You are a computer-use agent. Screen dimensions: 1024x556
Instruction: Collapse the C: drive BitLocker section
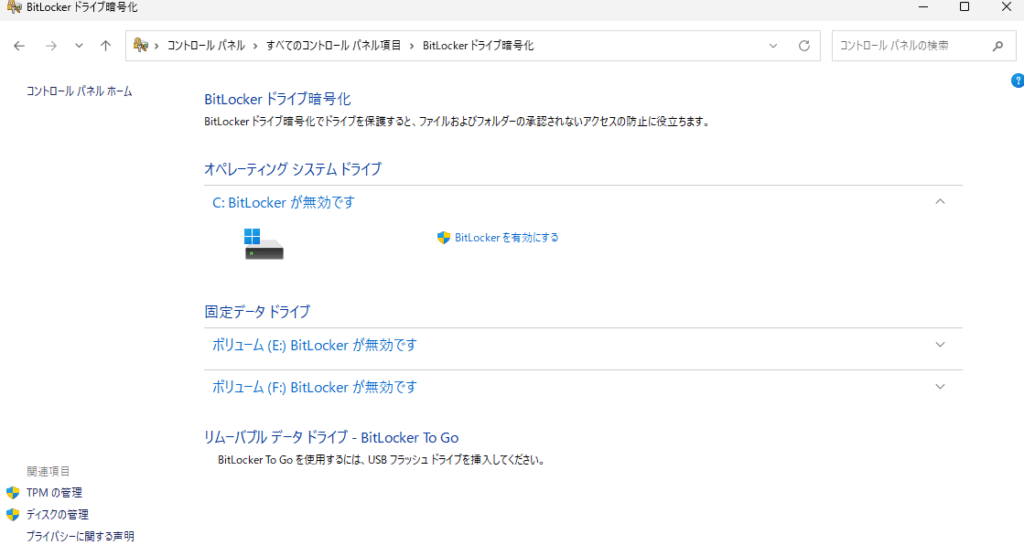[x=940, y=202]
